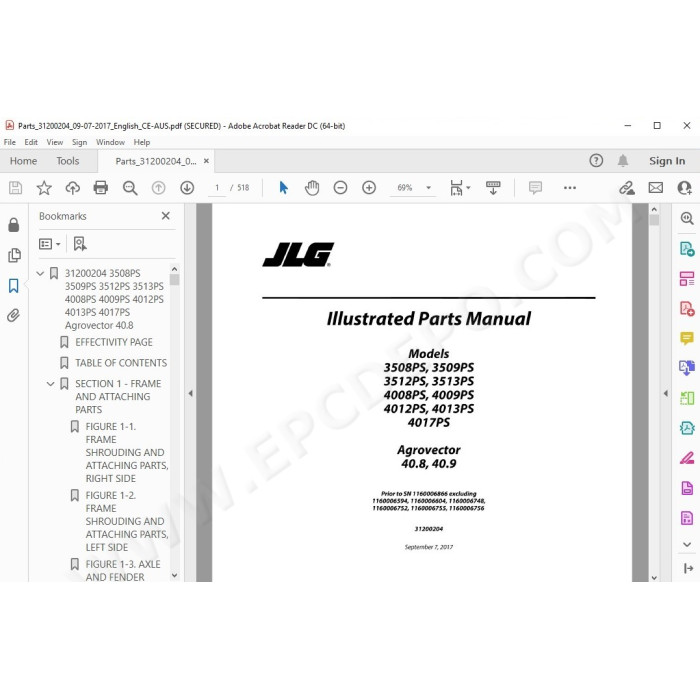Open the Window menu
This screenshot has width=700, height=700.
(x=110, y=142)
